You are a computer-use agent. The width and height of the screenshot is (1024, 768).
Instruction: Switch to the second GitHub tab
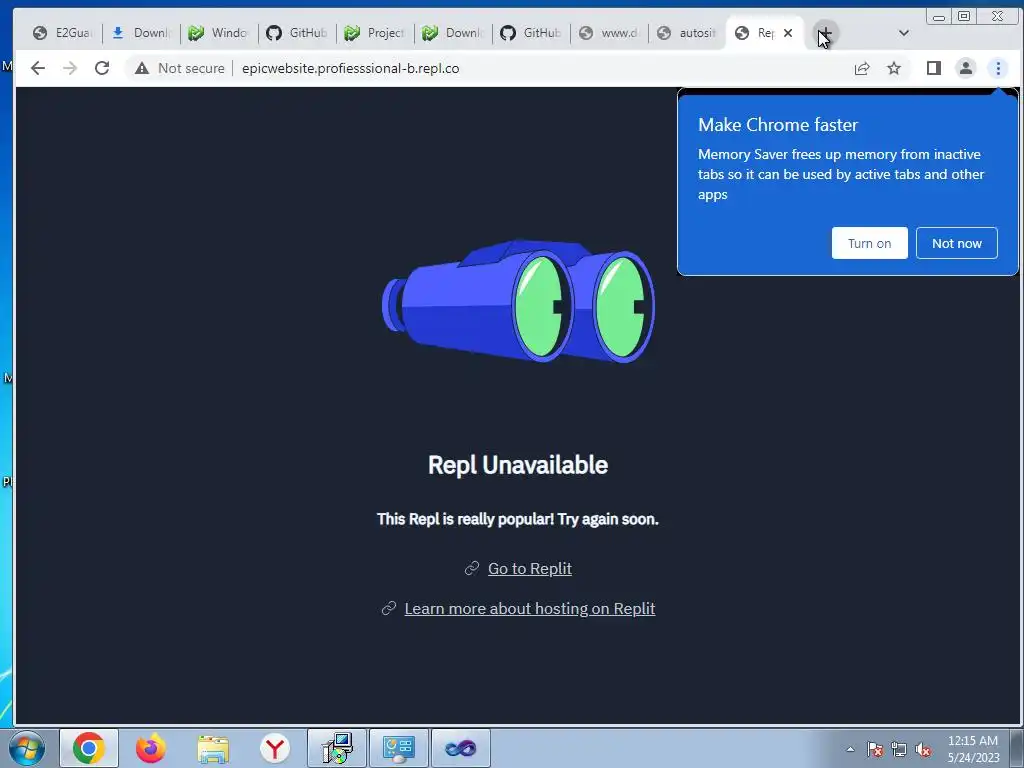click(x=530, y=33)
